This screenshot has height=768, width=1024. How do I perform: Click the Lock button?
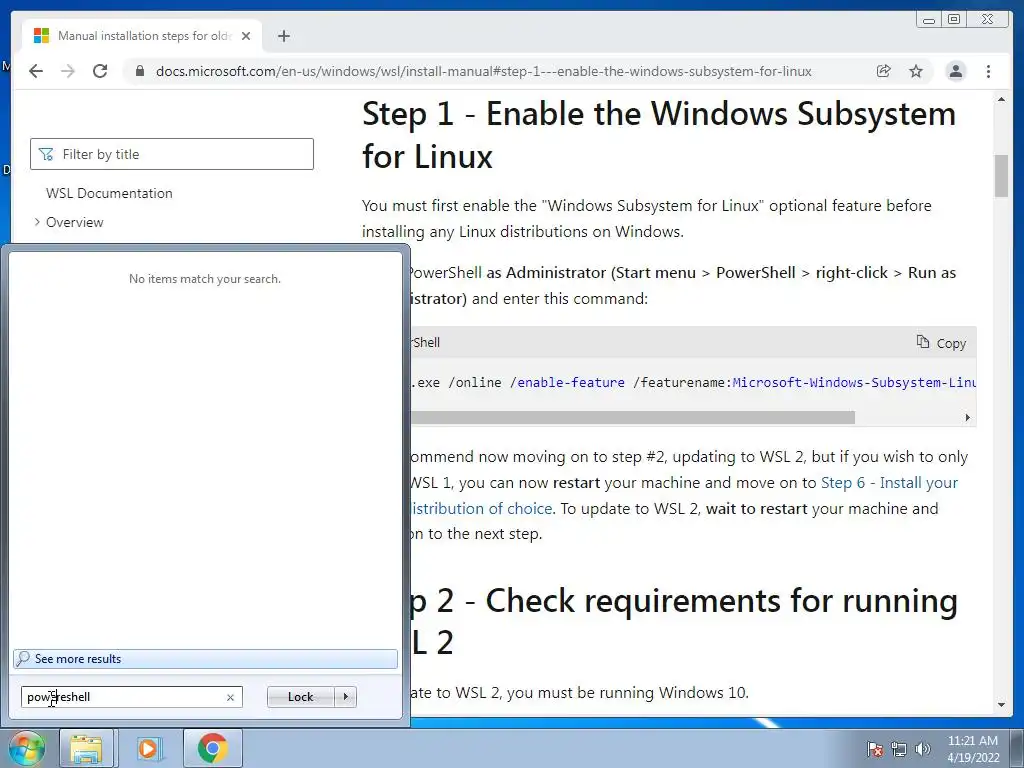click(300, 697)
